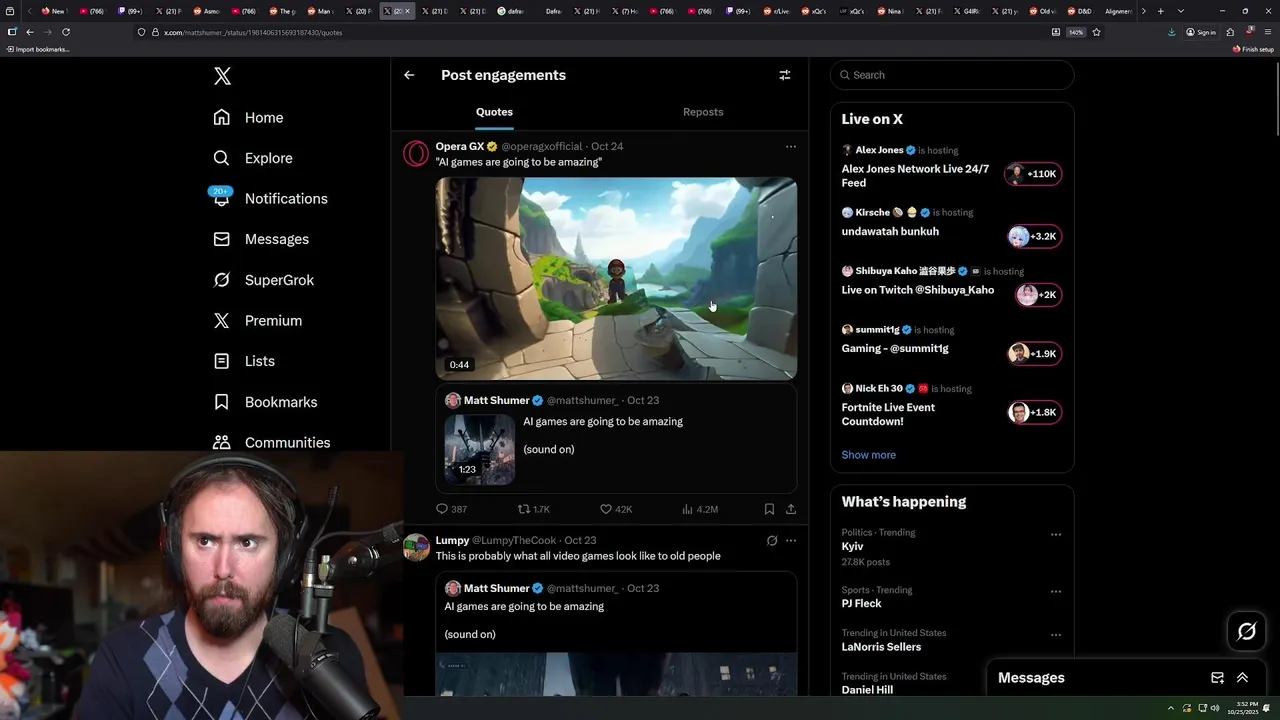The image size is (1280, 720).
Task: Open the PJ Fleck trending topic
Action: pos(861,604)
